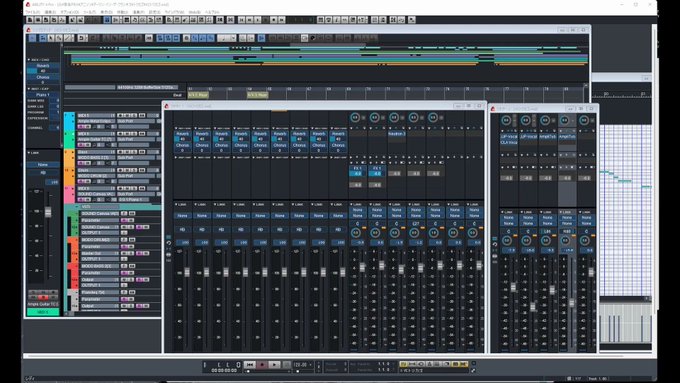The image size is (680, 383).
Task: Open the ヘルプ(H) help menu
Action: tap(212, 12)
